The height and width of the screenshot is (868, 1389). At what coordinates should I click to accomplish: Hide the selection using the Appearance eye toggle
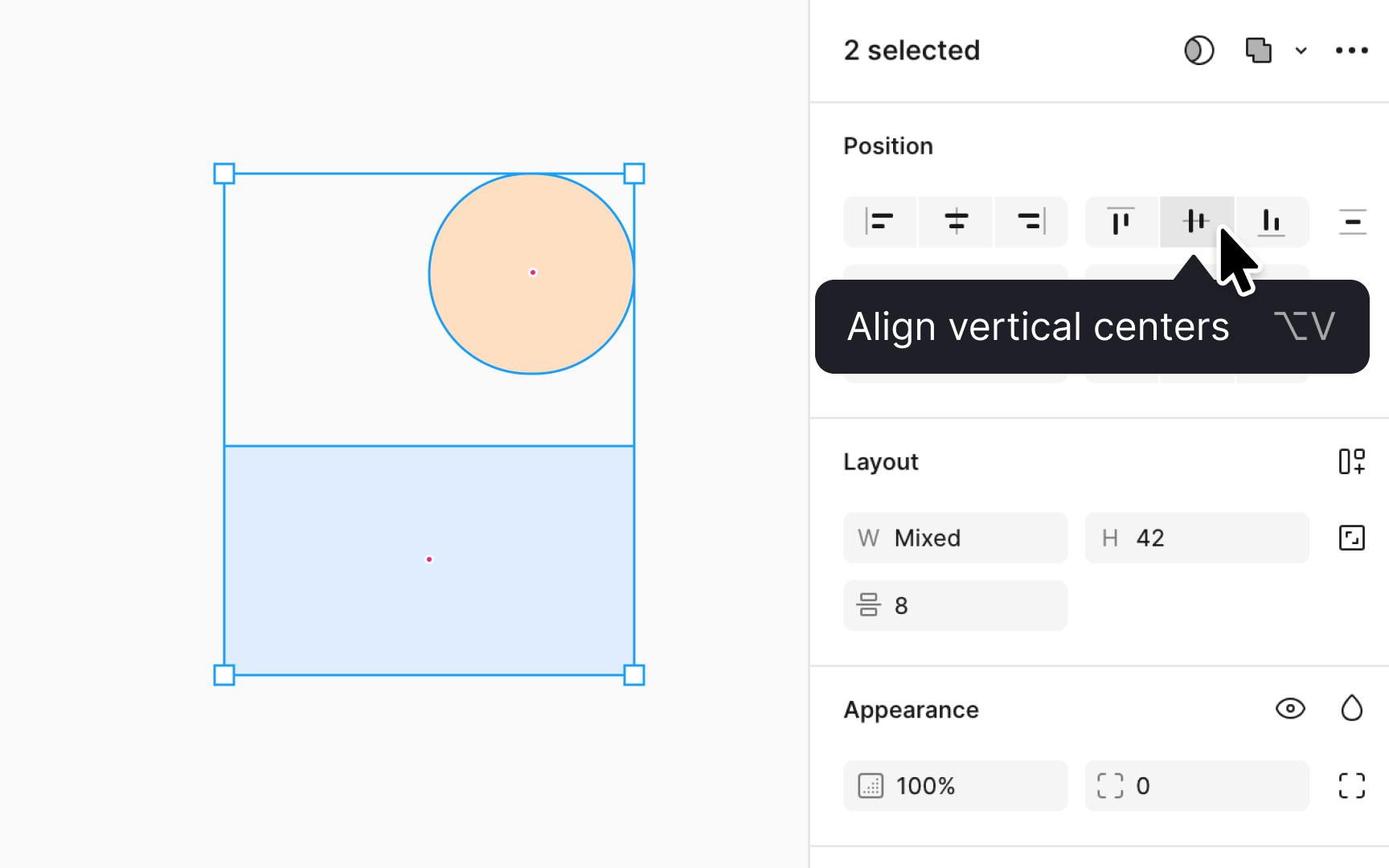pyautogui.click(x=1290, y=709)
